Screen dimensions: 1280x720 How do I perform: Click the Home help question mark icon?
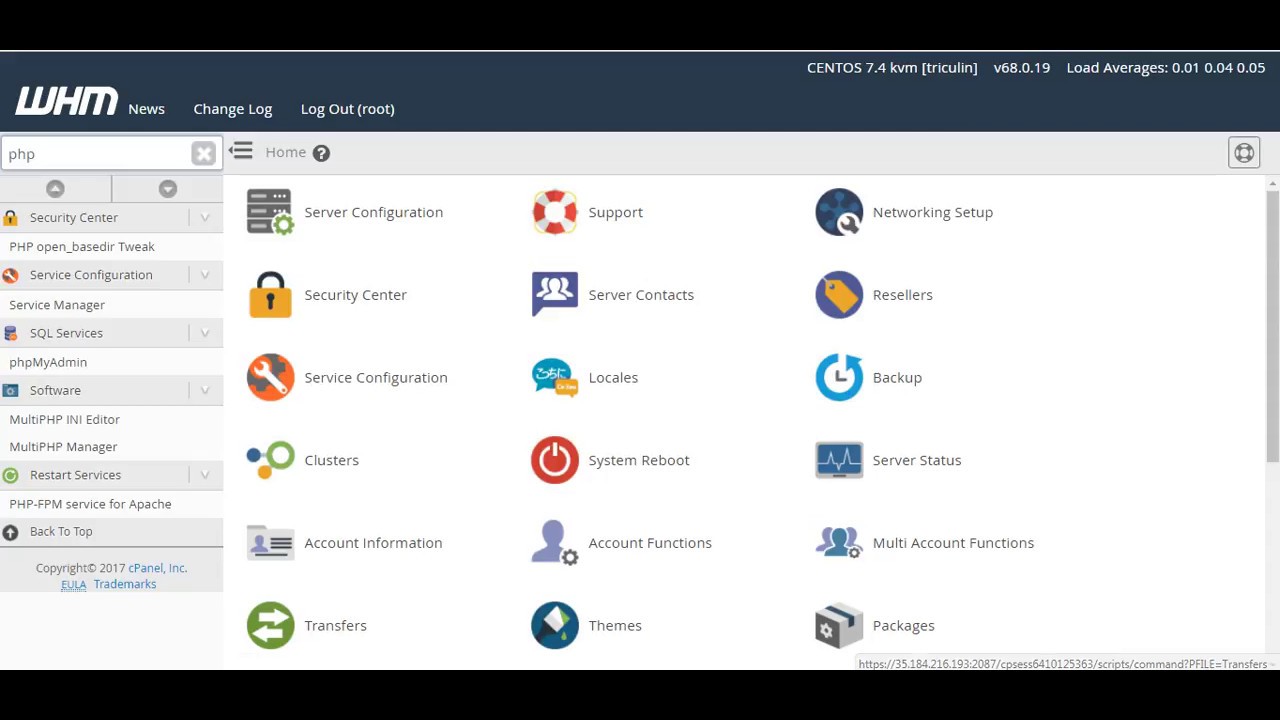tap(321, 153)
